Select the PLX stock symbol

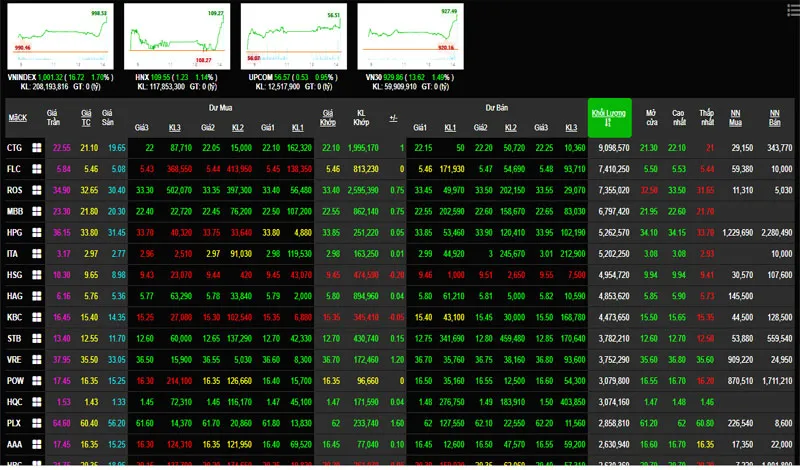pos(14,423)
